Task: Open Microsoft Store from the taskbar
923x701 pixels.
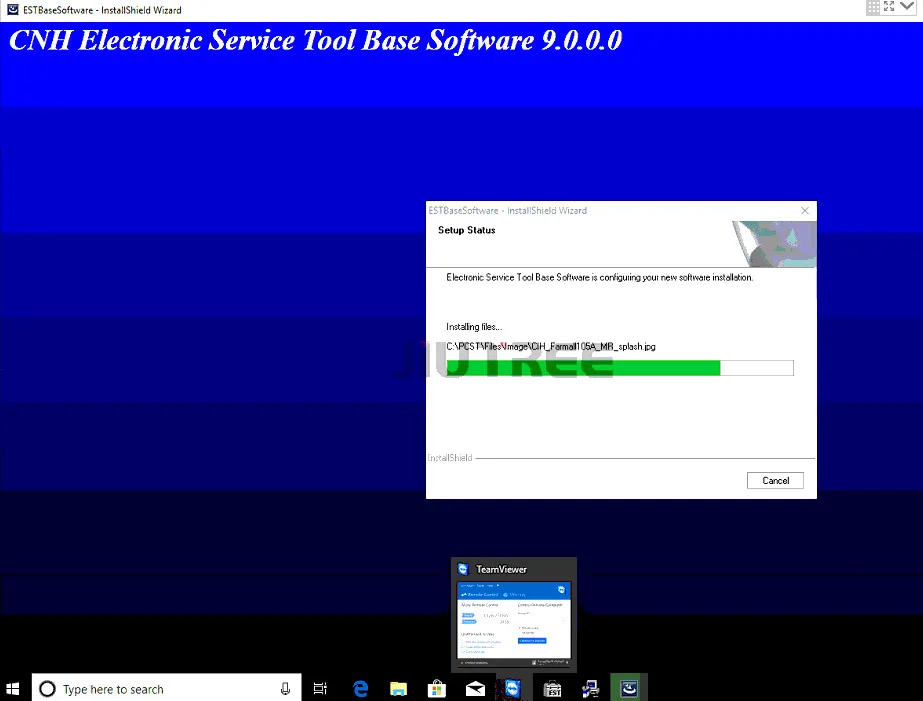Action: click(437, 688)
